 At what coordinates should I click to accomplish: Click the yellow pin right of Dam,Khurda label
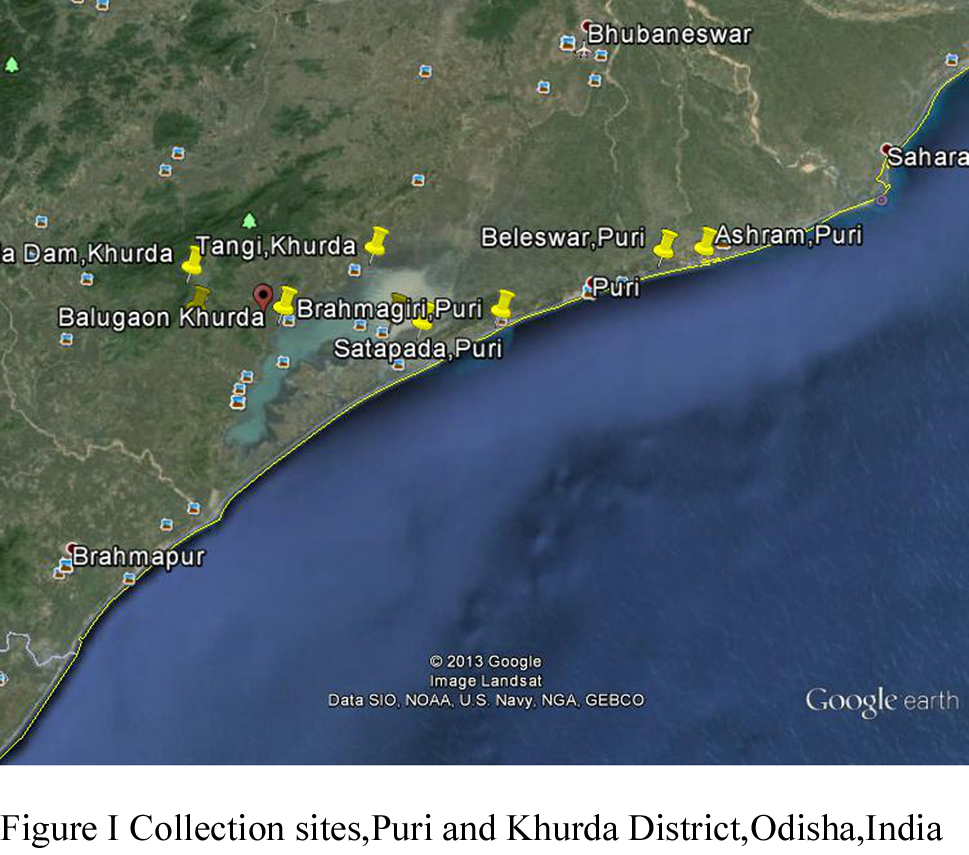(x=193, y=262)
